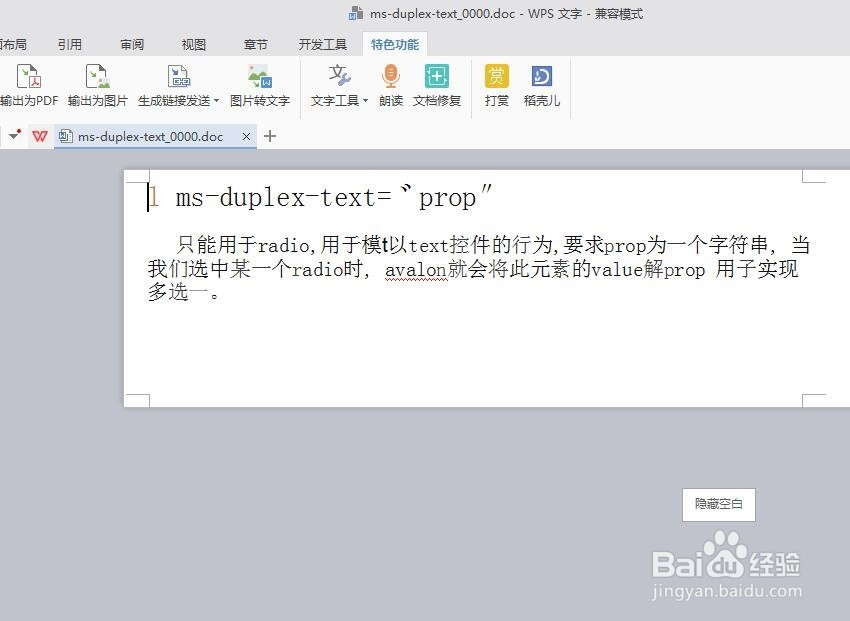Click the ms-duplex-text_0000.doc document tab

click(x=150, y=136)
